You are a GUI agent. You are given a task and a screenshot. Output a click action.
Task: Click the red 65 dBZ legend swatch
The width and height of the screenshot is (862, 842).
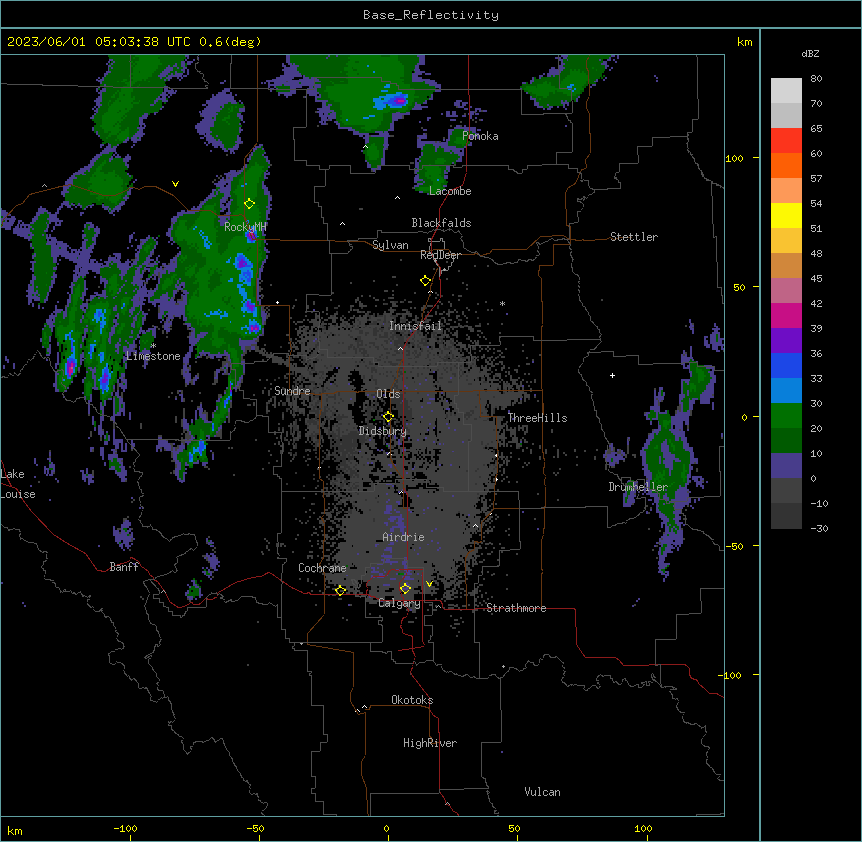click(786, 141)
